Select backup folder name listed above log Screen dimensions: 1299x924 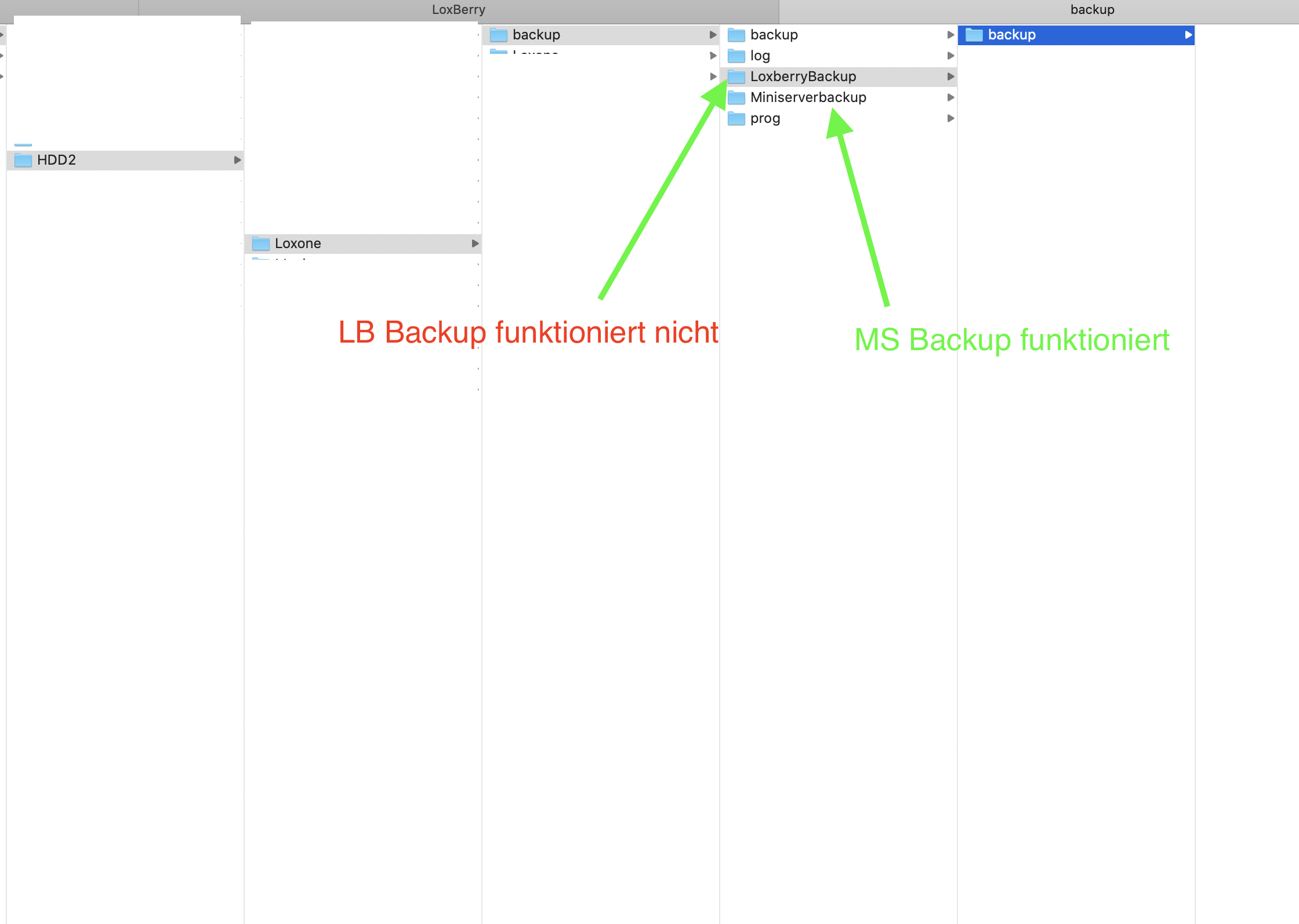pyautogui.click(x=774, y=35)
